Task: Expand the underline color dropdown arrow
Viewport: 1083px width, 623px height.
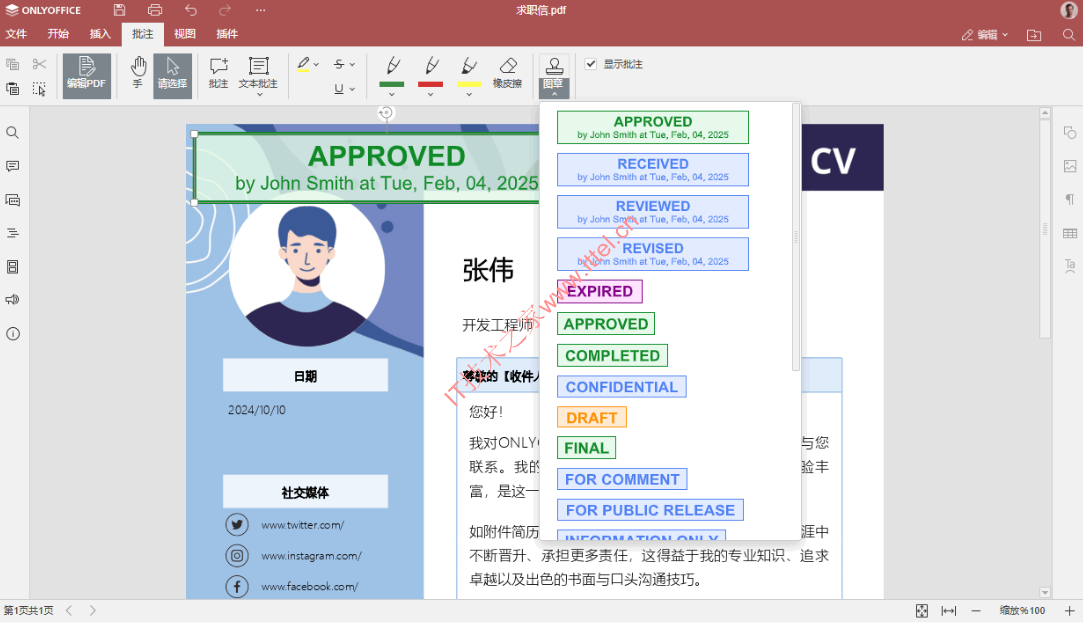Action: [352, 88]
